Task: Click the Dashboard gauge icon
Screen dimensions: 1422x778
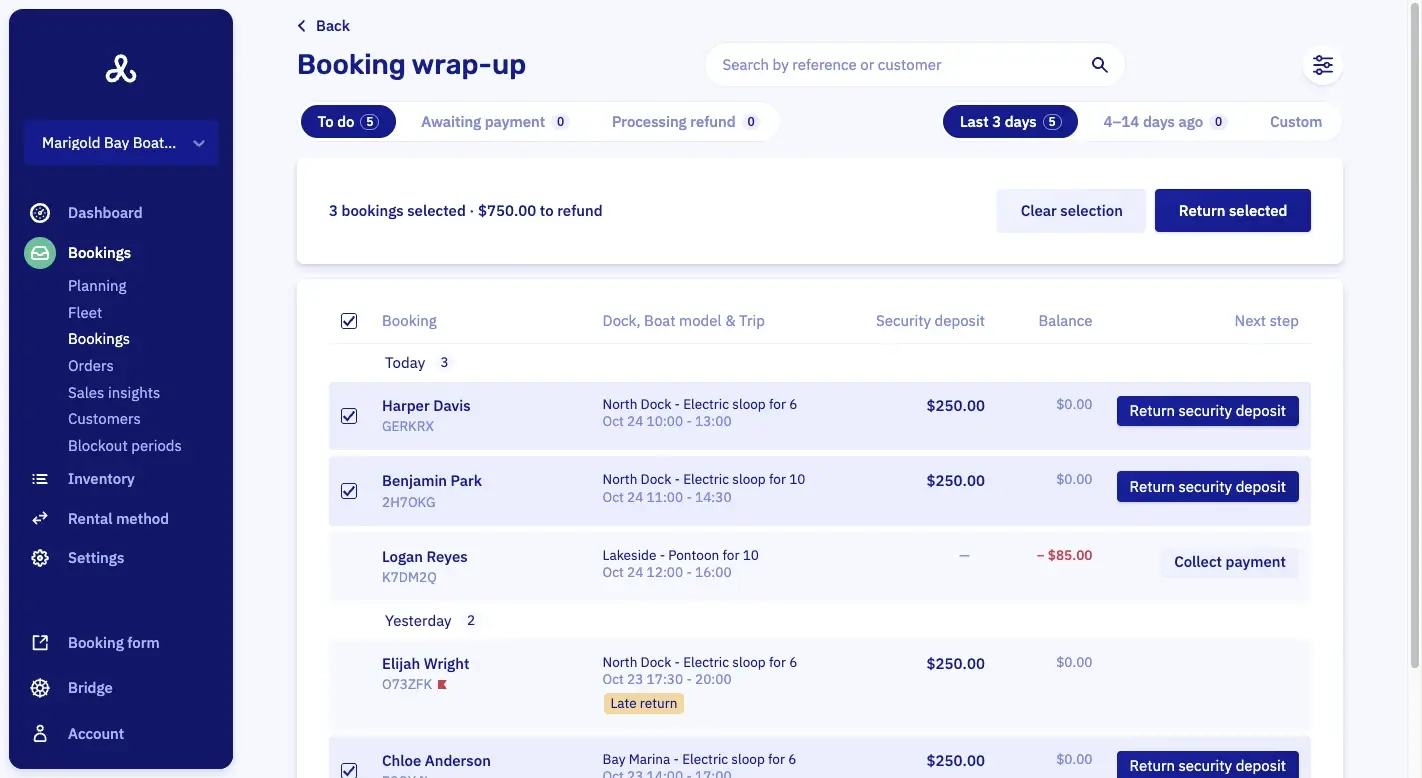Action: 40,213
